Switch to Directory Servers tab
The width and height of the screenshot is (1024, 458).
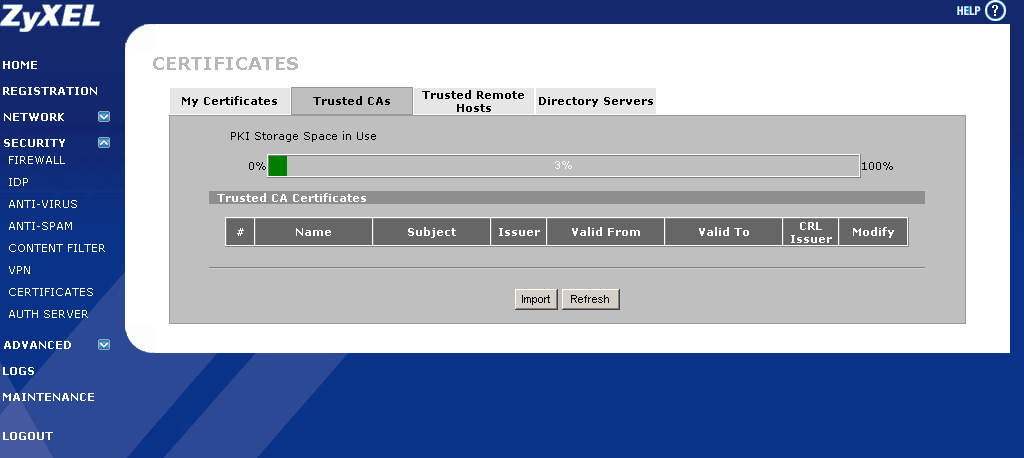coord(596,101)
